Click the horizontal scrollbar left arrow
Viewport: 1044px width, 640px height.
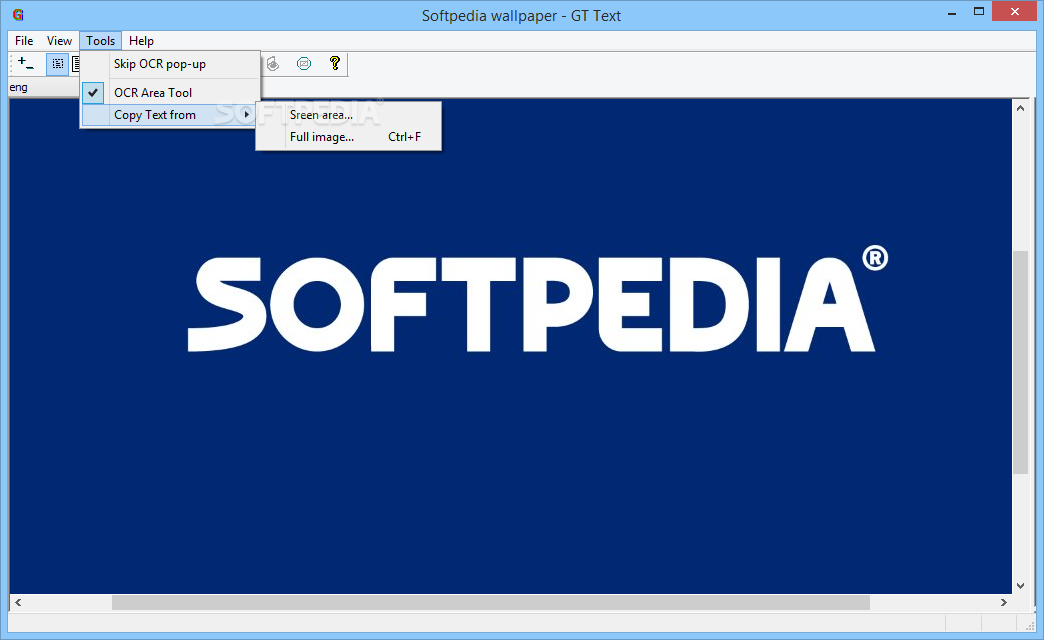pyautogui.click(x=18, y=603)
